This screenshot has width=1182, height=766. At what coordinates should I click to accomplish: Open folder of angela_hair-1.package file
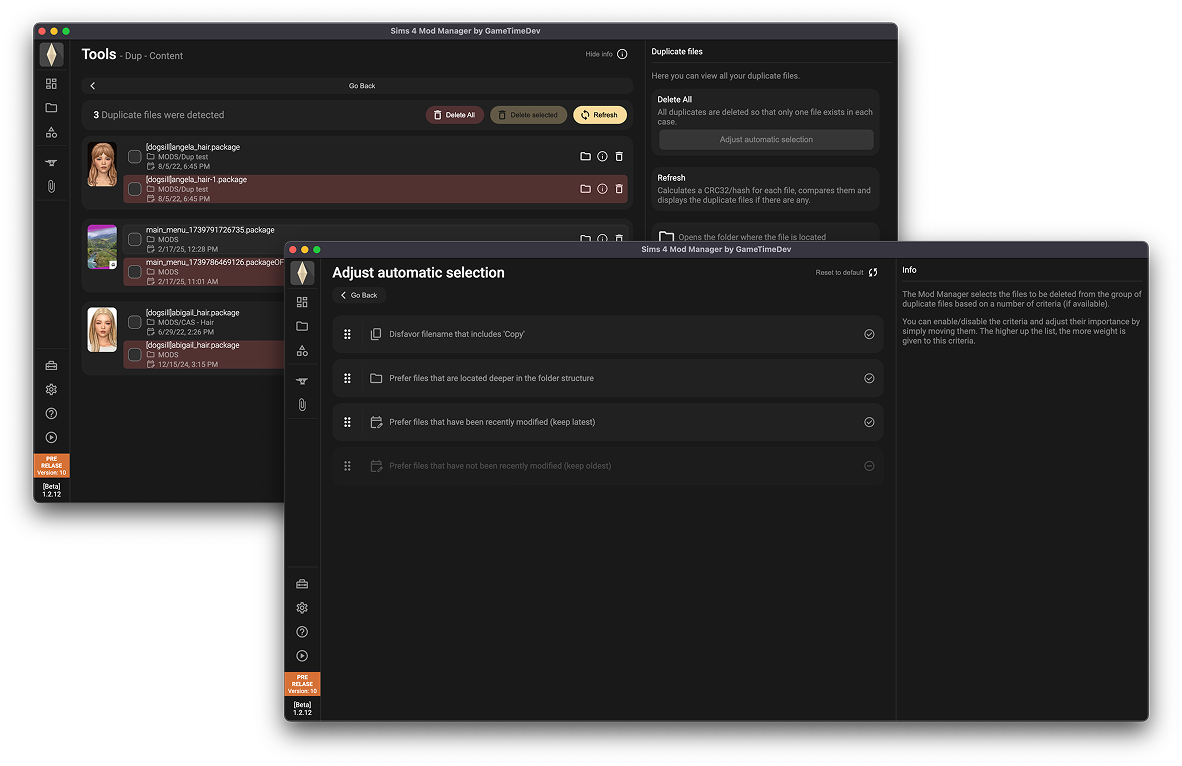[x=585, y=188]
